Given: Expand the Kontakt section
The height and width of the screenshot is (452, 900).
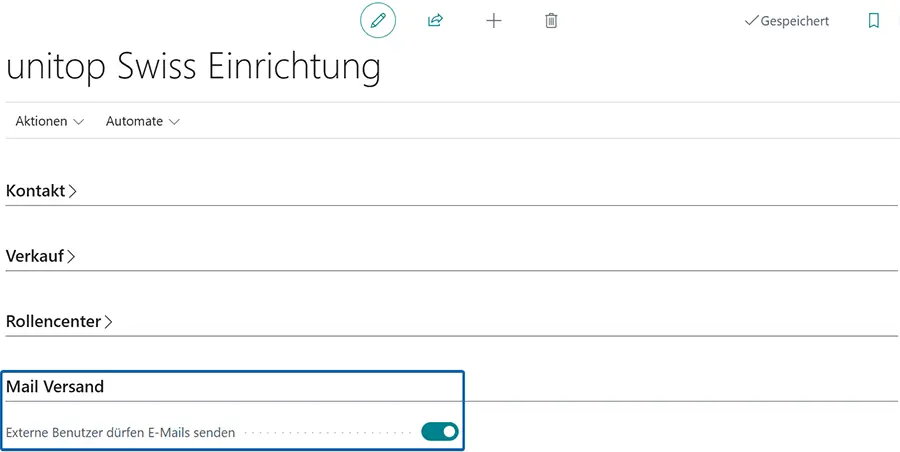Looking at the screenshot, I should [x=41, y=191].
